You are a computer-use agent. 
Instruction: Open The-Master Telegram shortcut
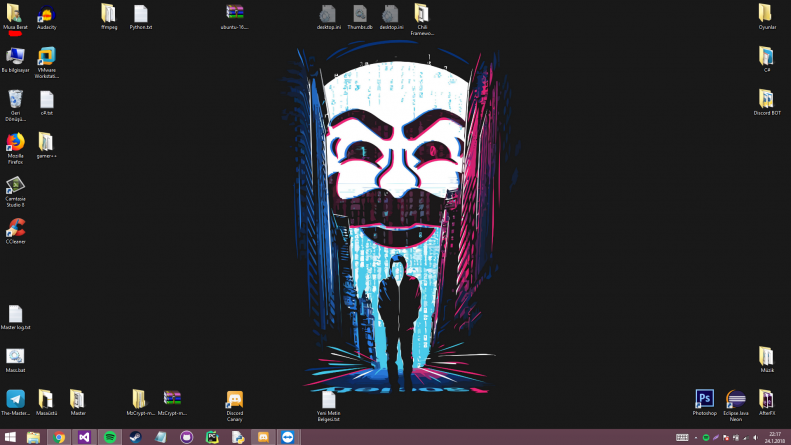click(x=15, y=402)
